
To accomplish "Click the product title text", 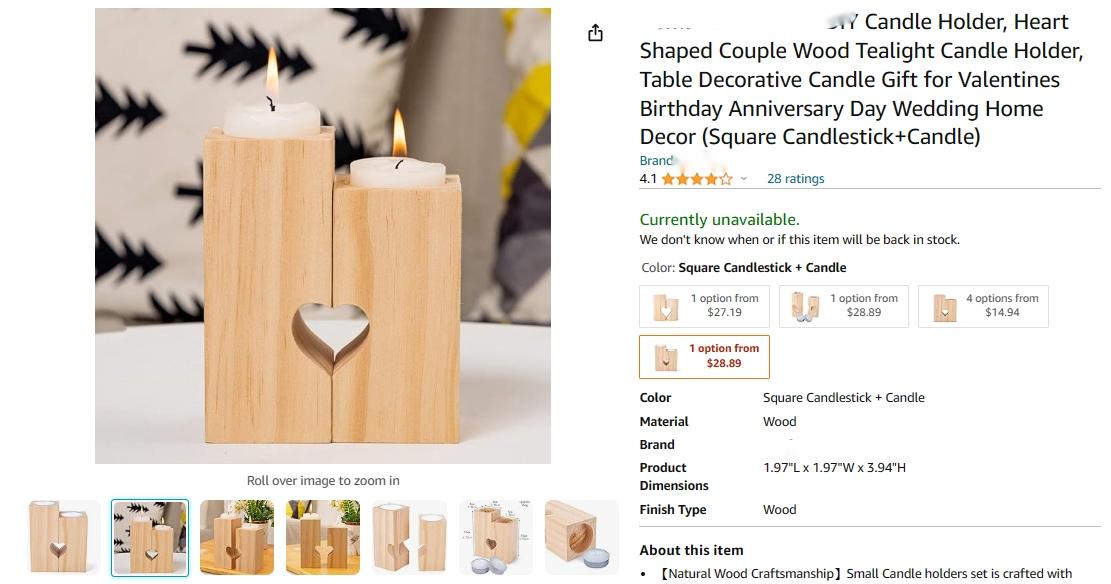I will (x=862, y=79).
